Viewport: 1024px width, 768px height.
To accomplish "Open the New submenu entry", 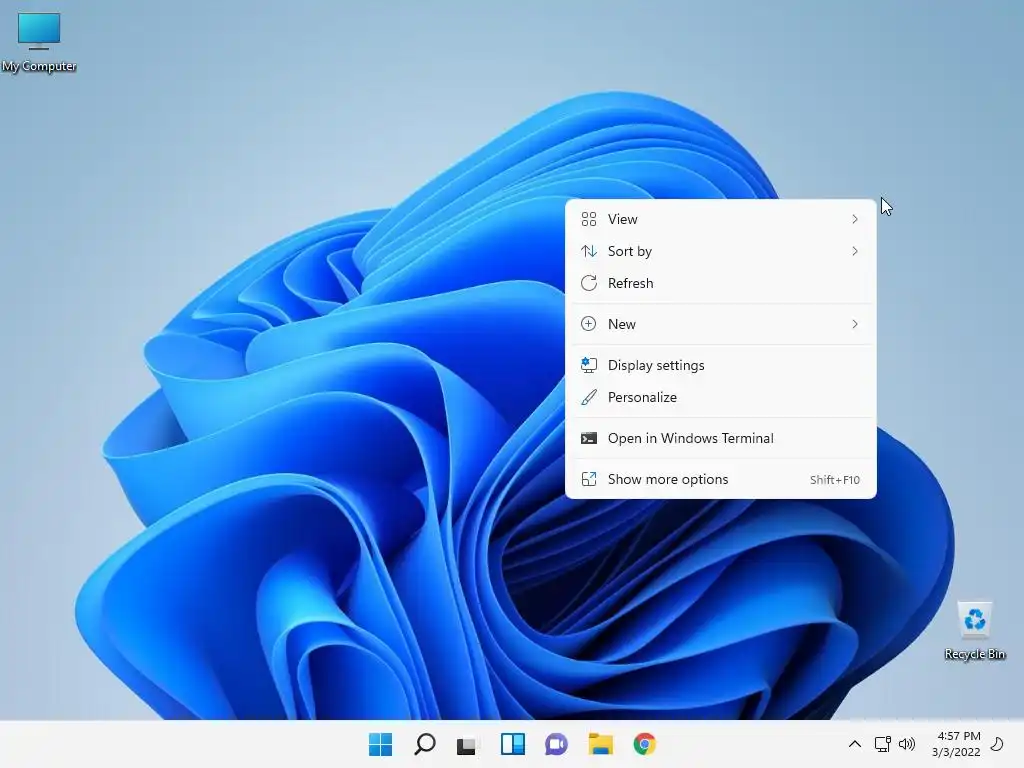I will point(720,325).
